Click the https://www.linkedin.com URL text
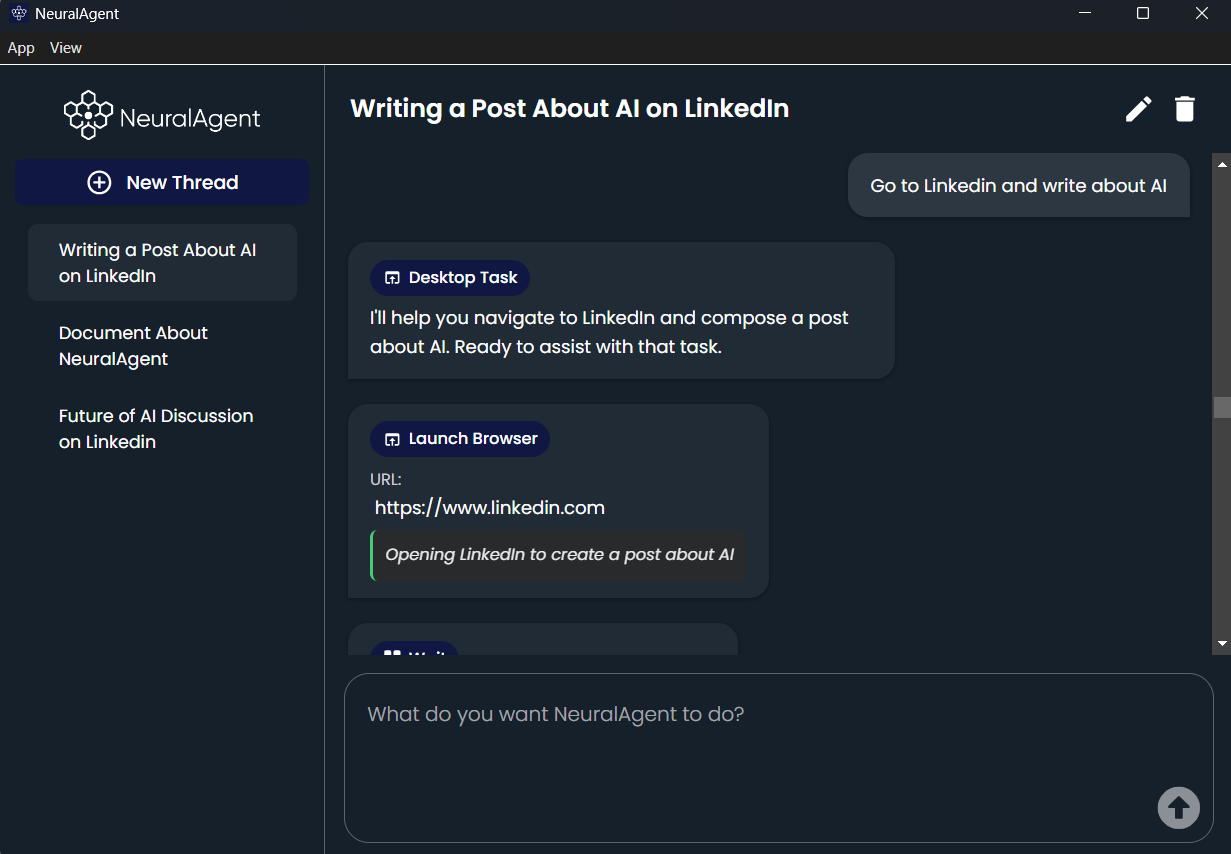 [x=490, y=508]
